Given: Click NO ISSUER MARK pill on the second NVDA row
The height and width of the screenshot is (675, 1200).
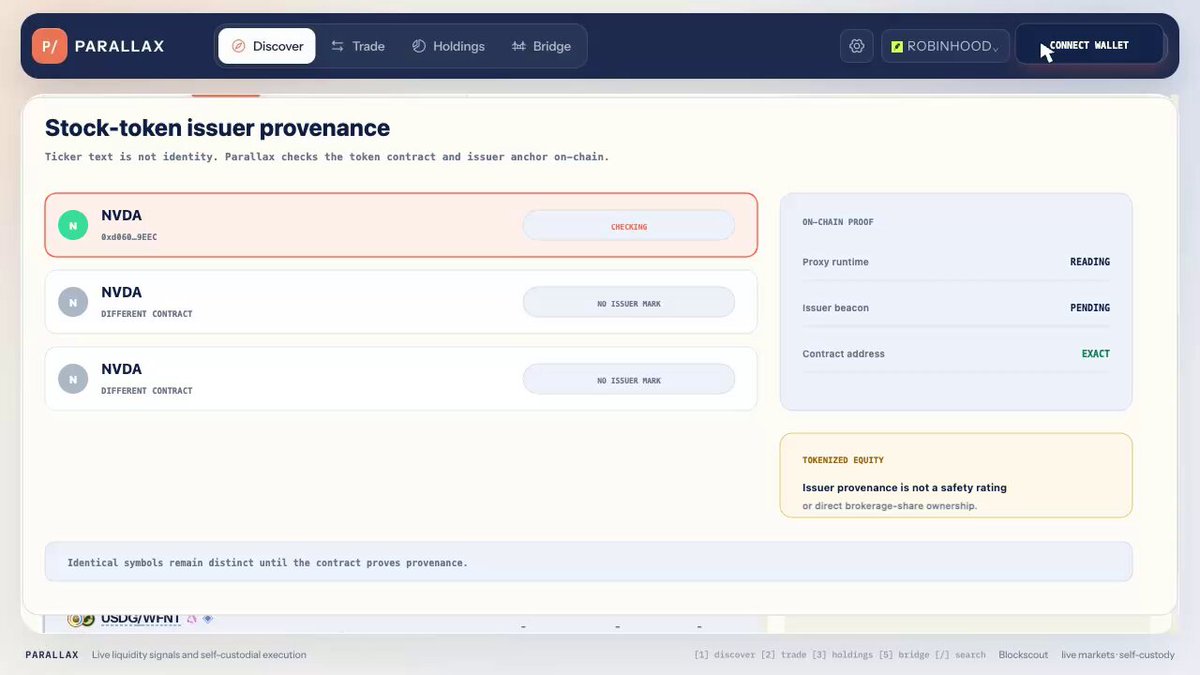Looking at the screenshot, I should pyautogui.click(x=629, y=303).
